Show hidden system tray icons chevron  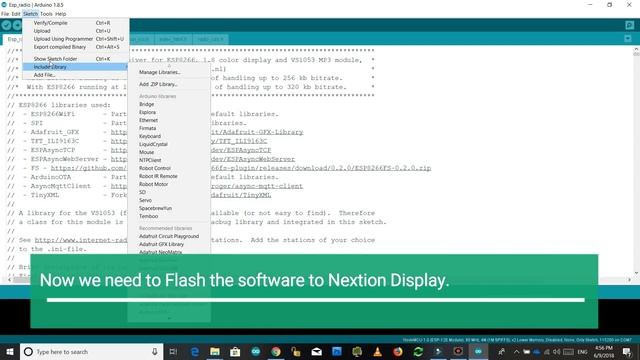(x=516, y=351)
